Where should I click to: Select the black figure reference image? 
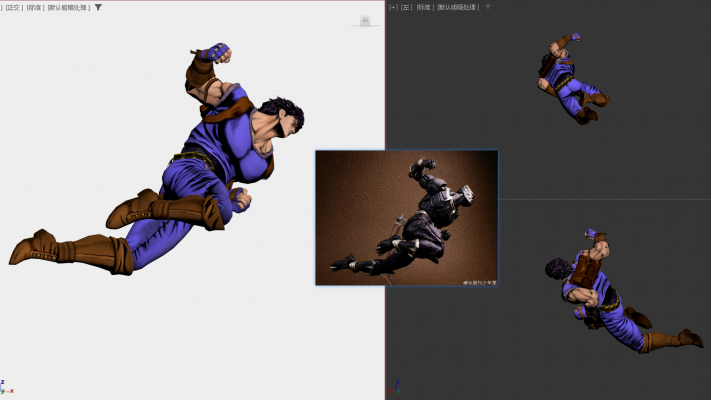406,217
